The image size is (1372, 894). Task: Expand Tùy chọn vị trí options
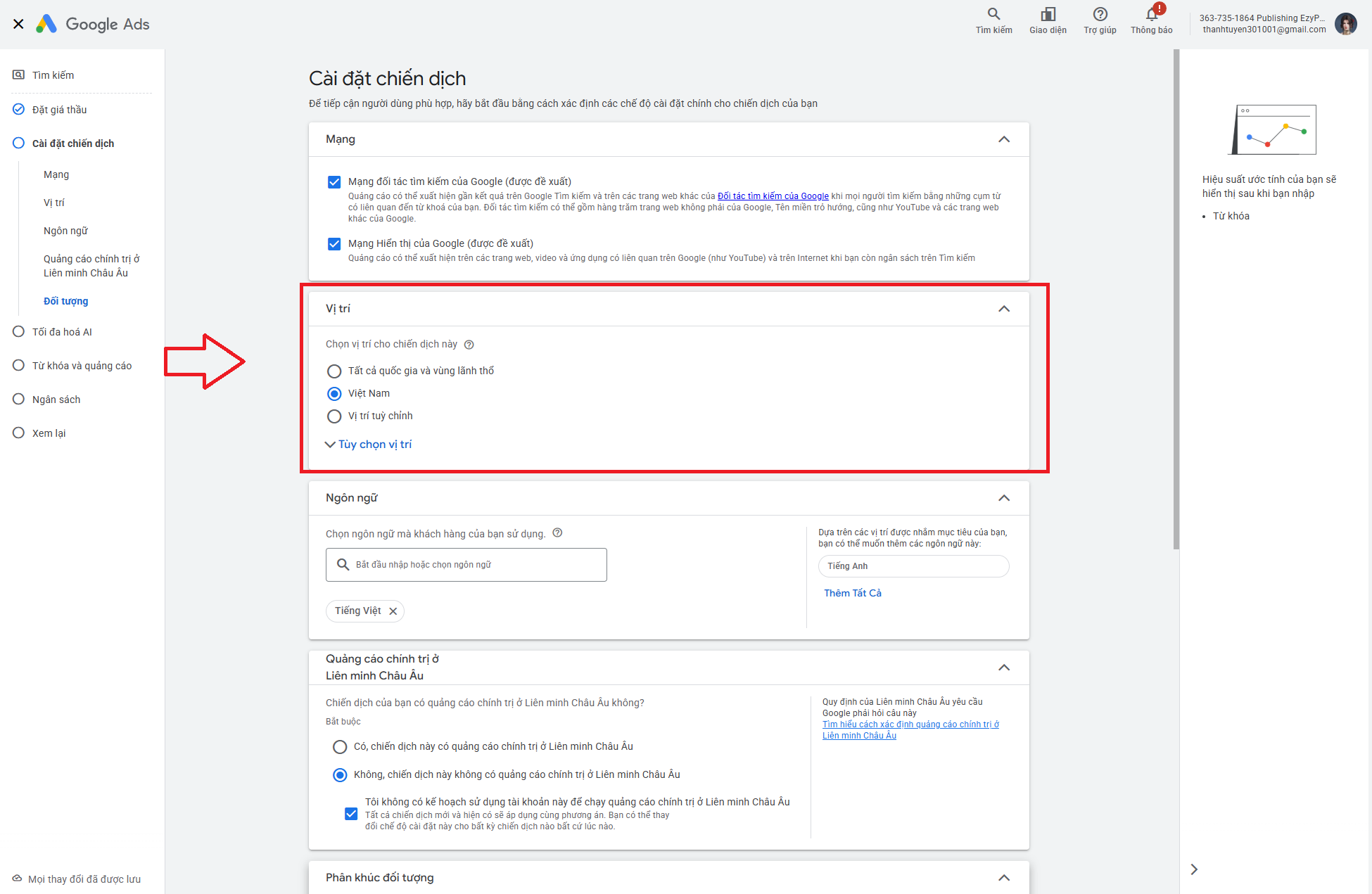coord(369,445)
